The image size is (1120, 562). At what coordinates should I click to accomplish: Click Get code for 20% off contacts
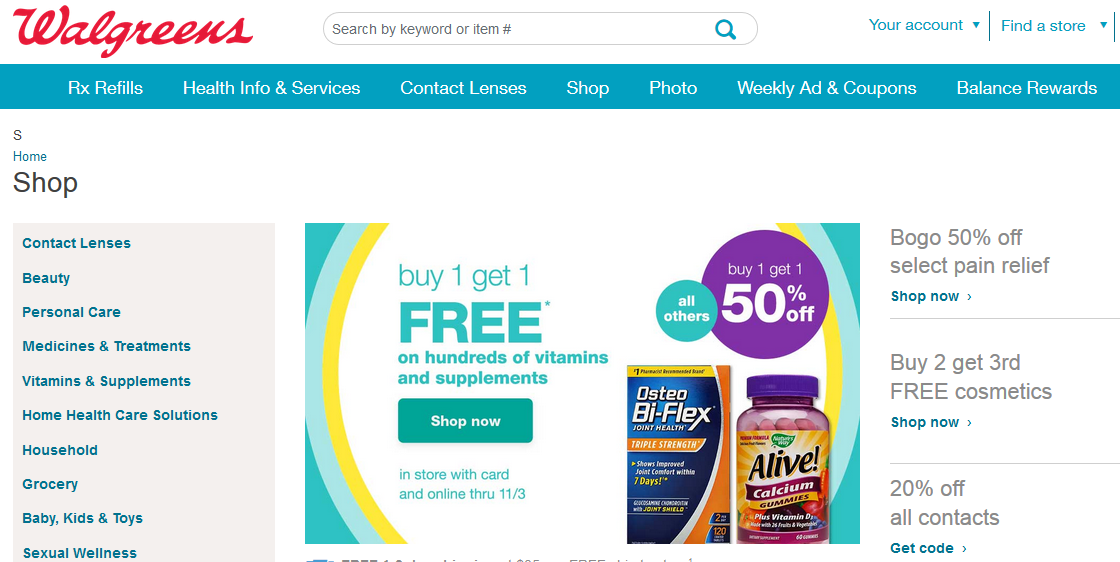(x=928, y=548)
